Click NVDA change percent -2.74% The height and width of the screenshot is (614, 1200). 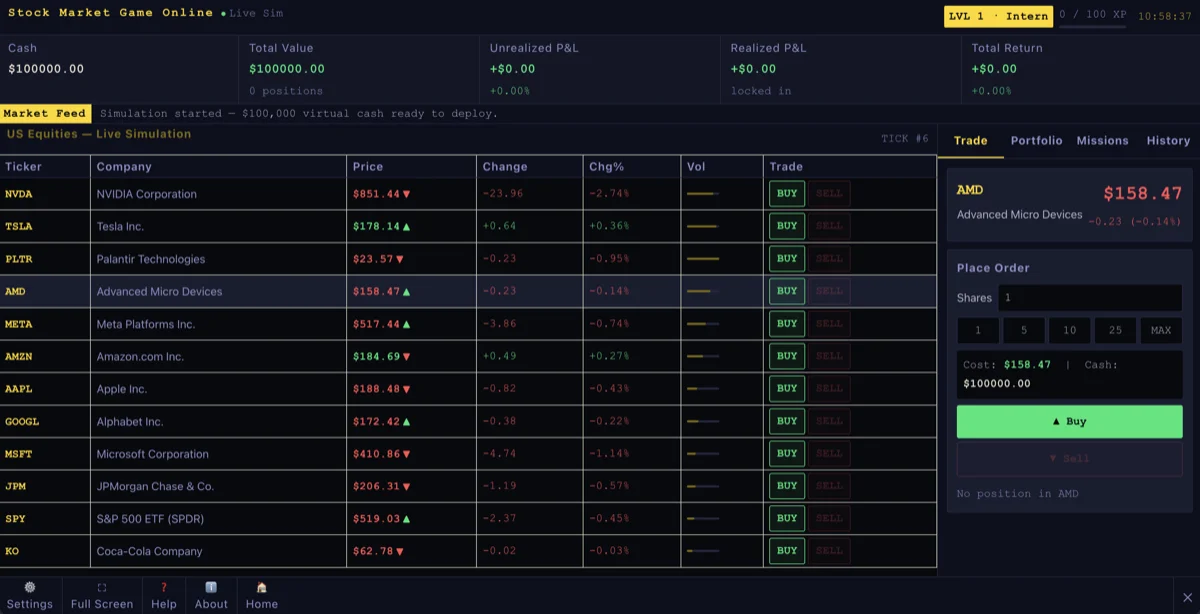point(609,194)
